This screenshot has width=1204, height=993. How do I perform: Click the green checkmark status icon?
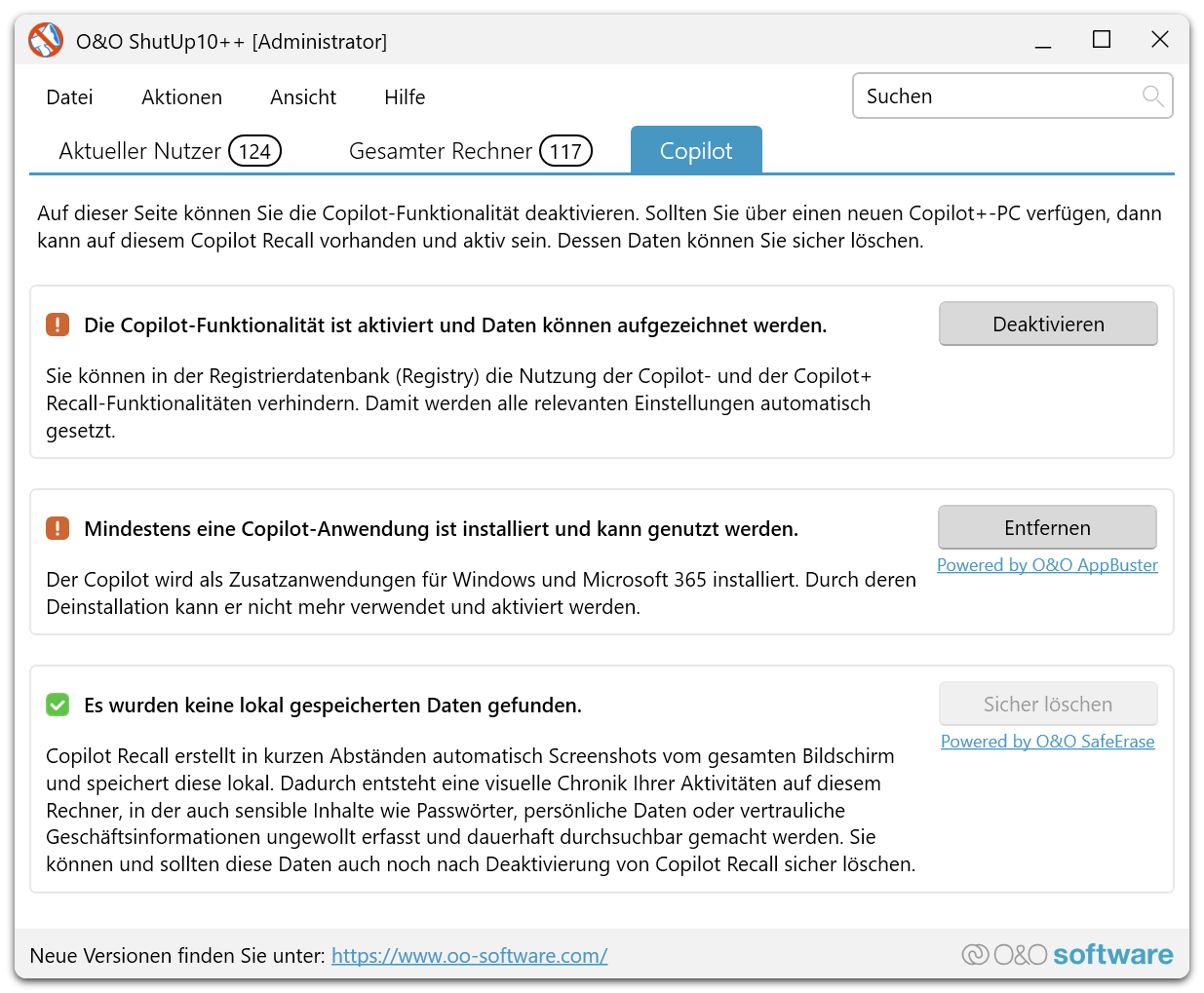click(x=58, y=705)
